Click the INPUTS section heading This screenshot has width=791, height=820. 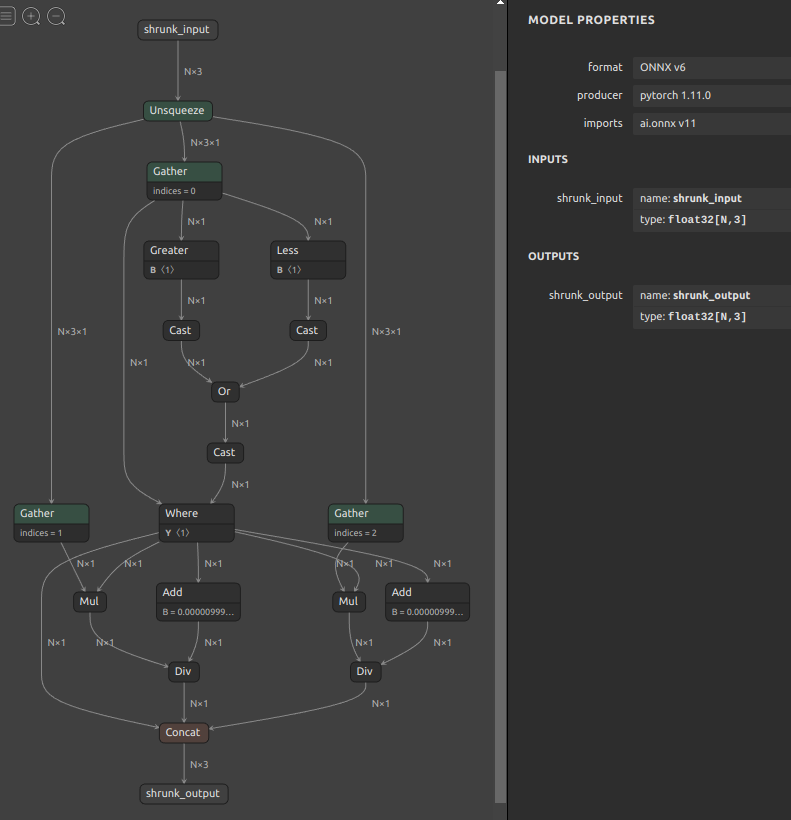coord(548,160)
